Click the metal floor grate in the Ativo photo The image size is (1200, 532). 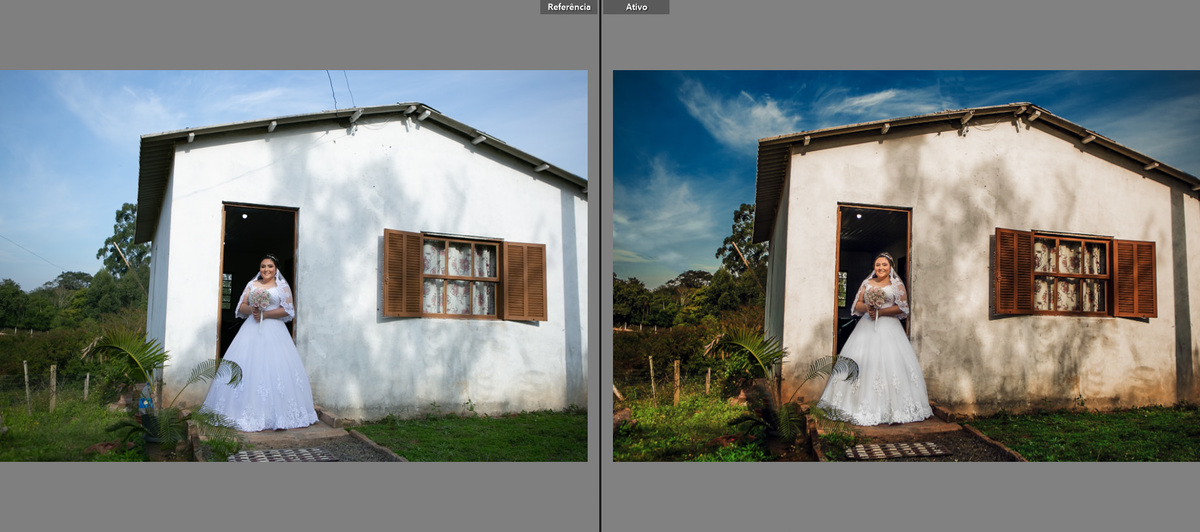tap(896, 450)
